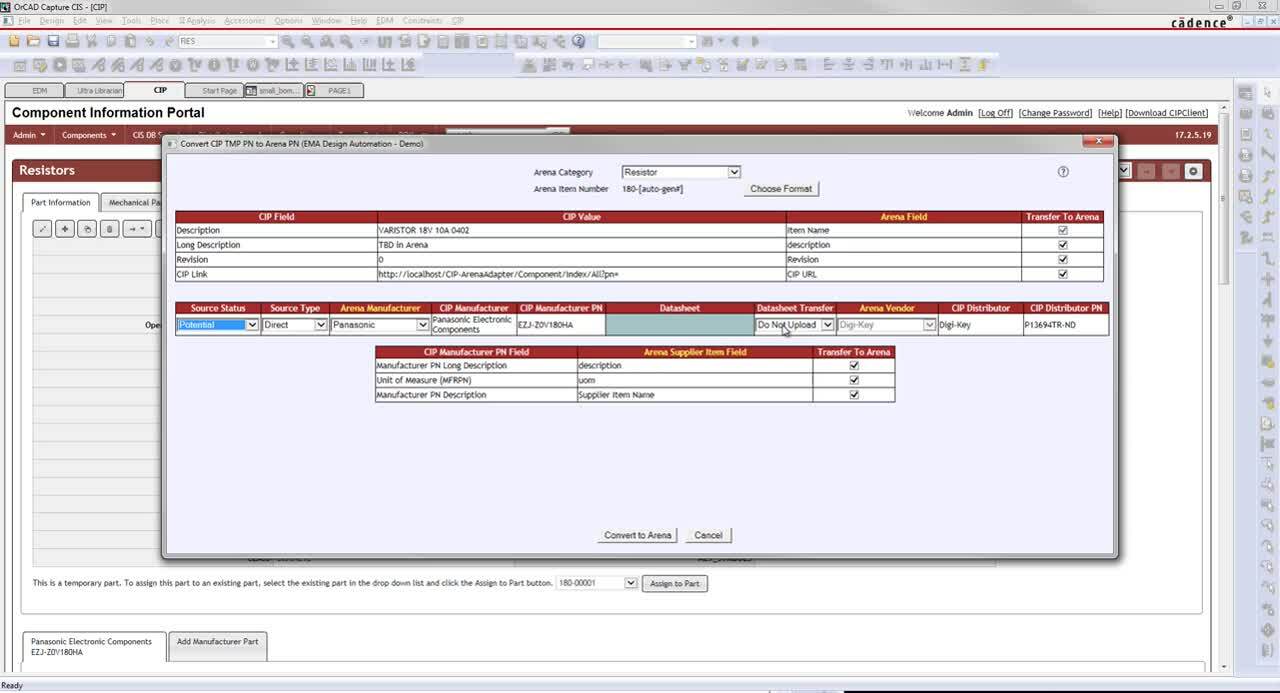
Task: Click the trash delete icon on Part Information
Action: (109, 229)
